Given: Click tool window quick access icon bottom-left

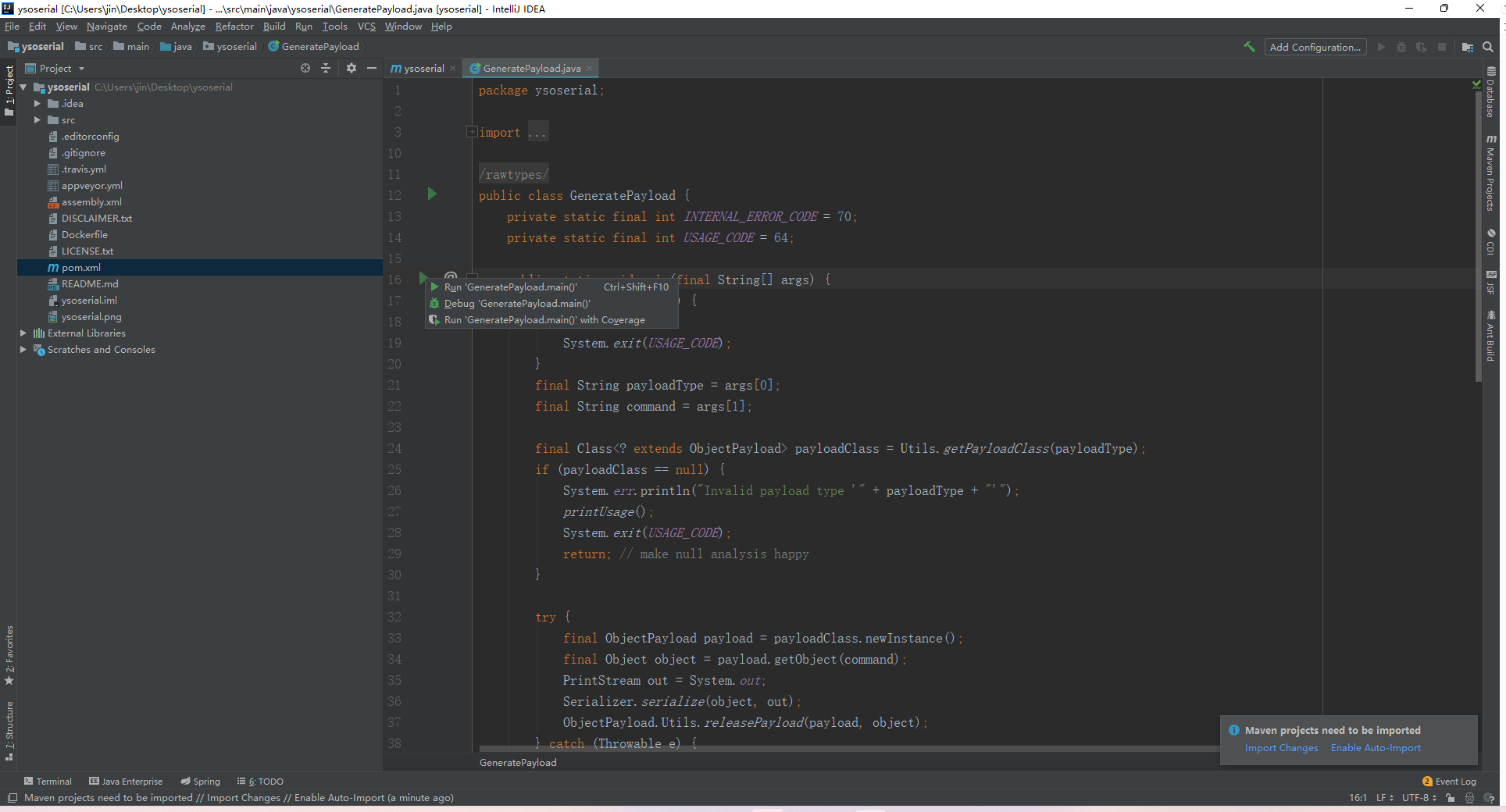Looking at the screenshot, I should click(12, 798).
